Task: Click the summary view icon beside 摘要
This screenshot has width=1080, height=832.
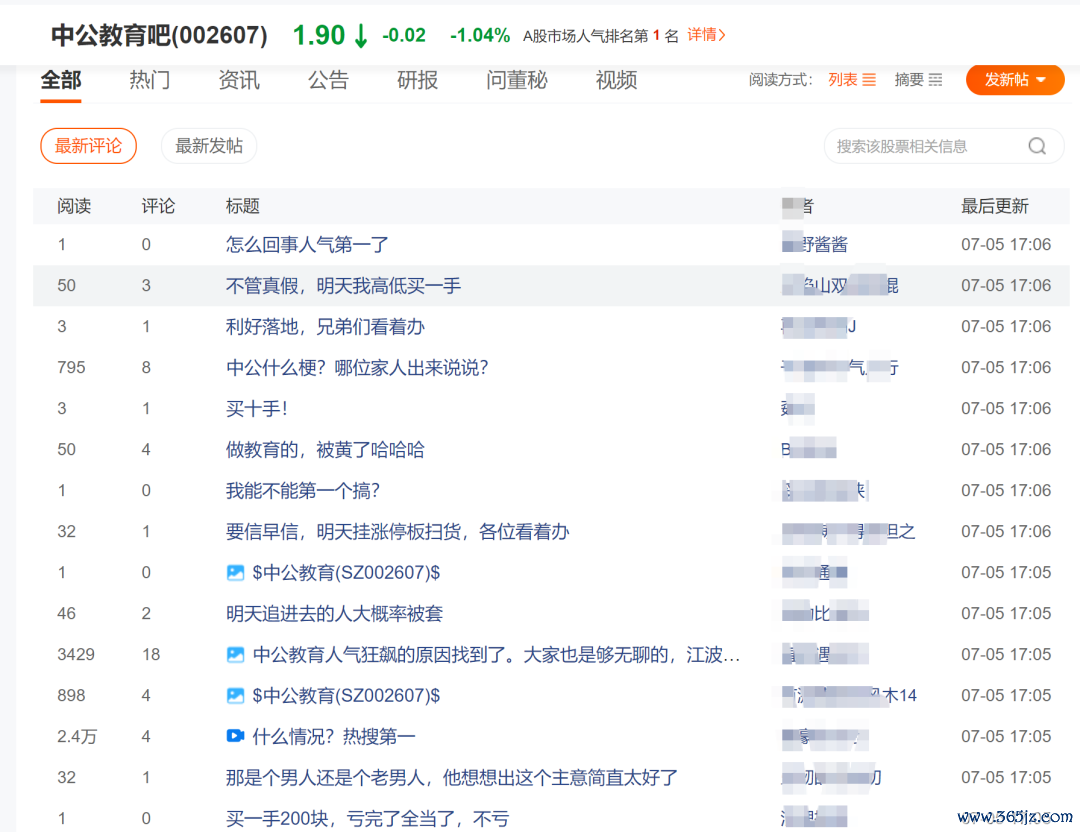Action: (935, 80)
